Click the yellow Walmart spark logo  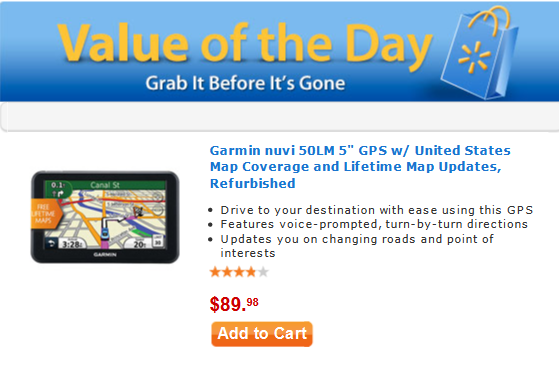474,57
